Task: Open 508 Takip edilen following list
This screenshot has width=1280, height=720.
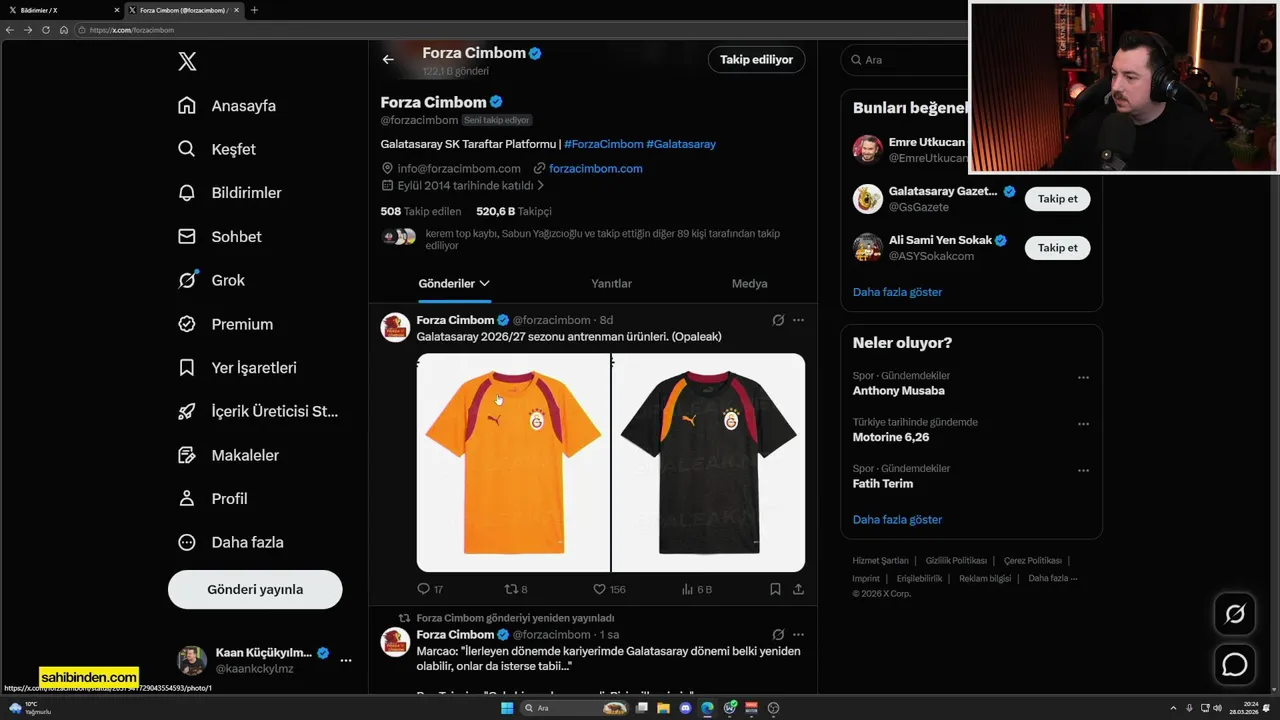Action: [421, 211]
